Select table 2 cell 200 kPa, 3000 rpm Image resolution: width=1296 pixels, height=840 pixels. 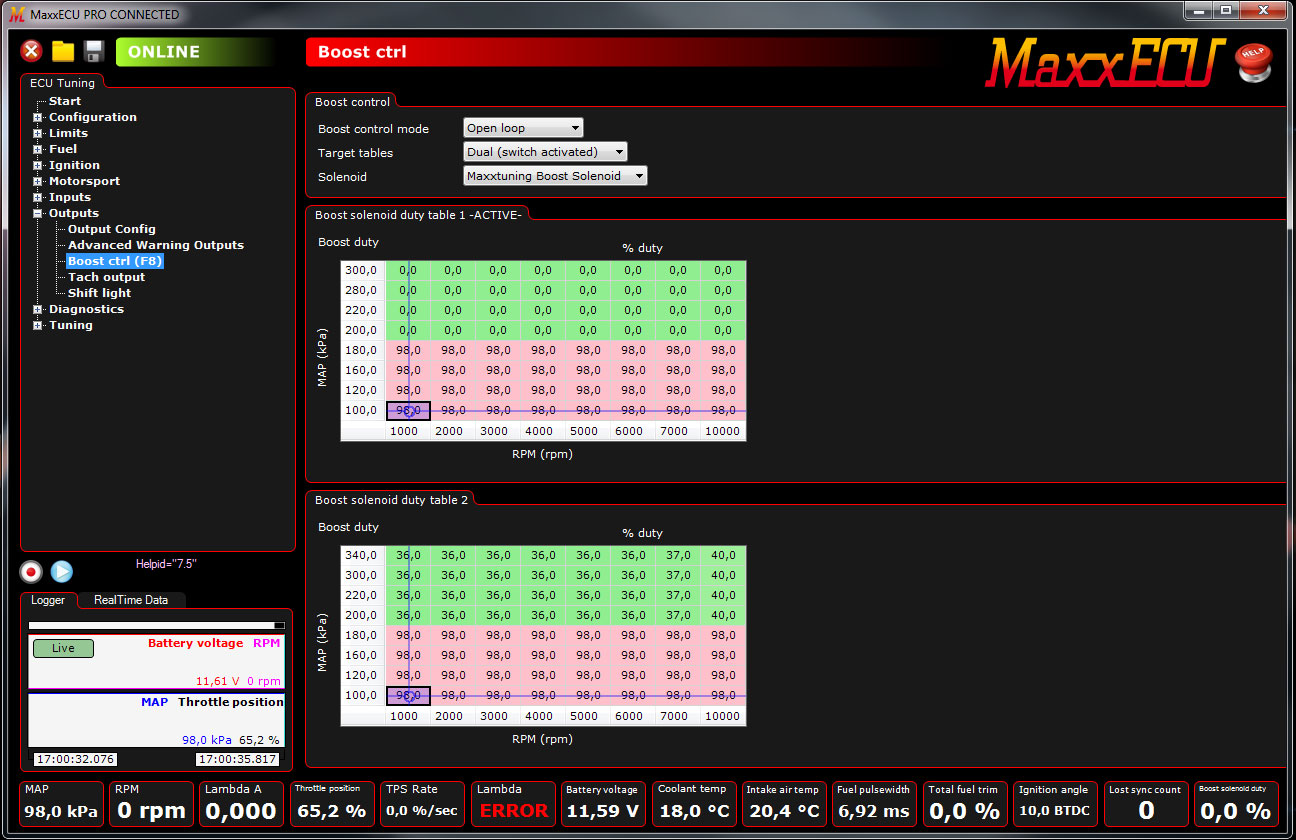pyautogui.click(x=498, y=615)
